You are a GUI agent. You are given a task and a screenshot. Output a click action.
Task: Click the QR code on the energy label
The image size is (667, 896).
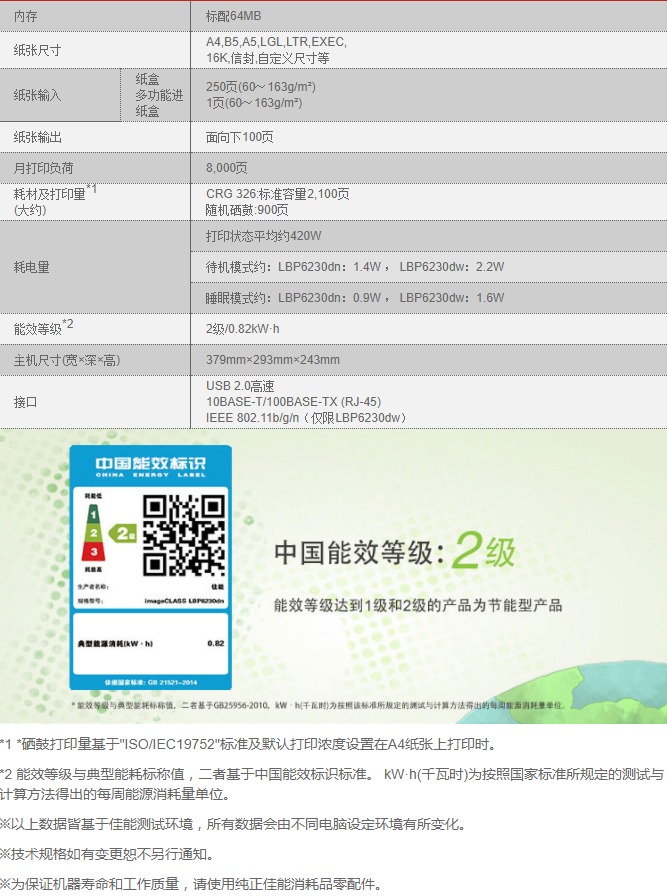183,535
